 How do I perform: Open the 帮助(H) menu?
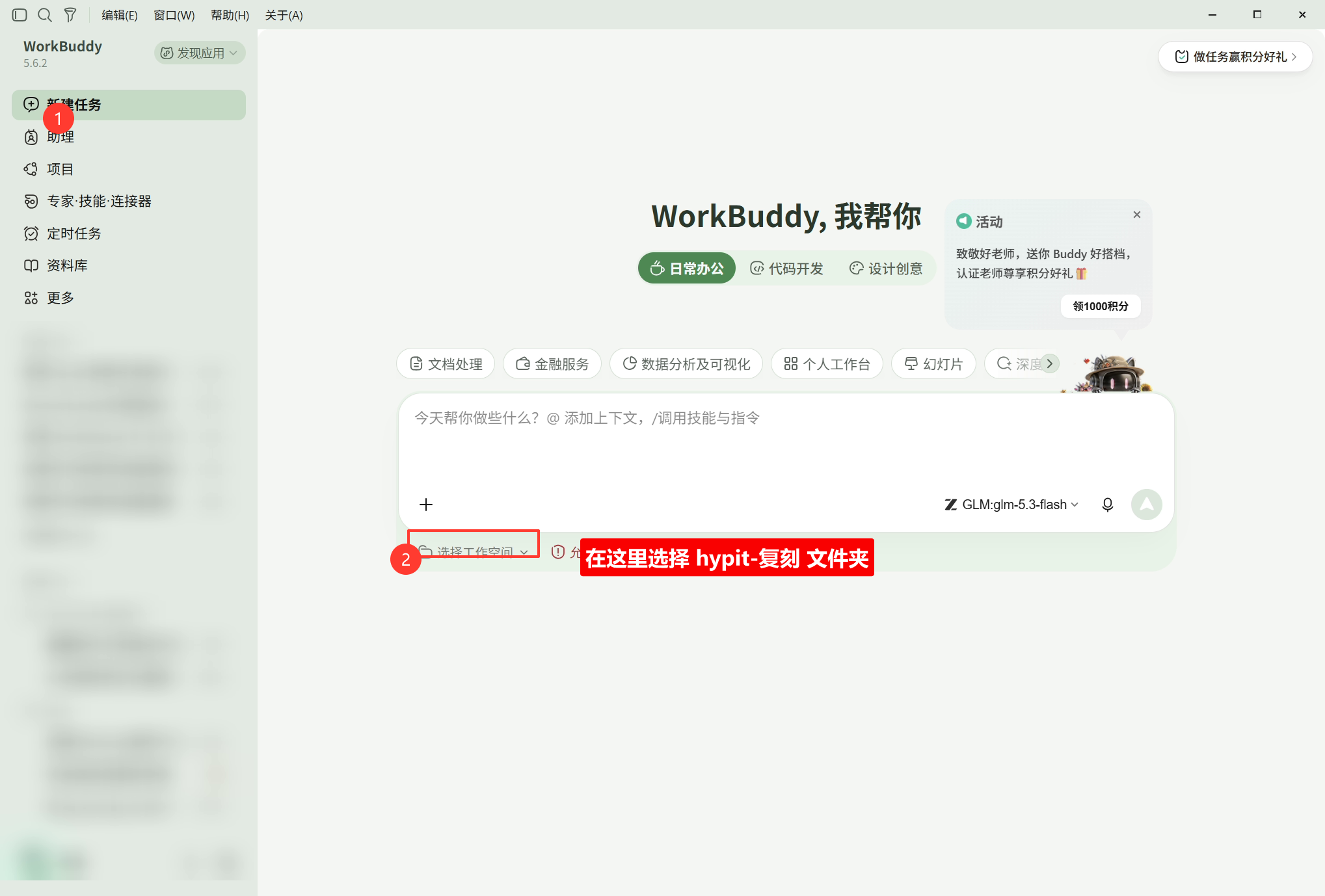(230, 15)
